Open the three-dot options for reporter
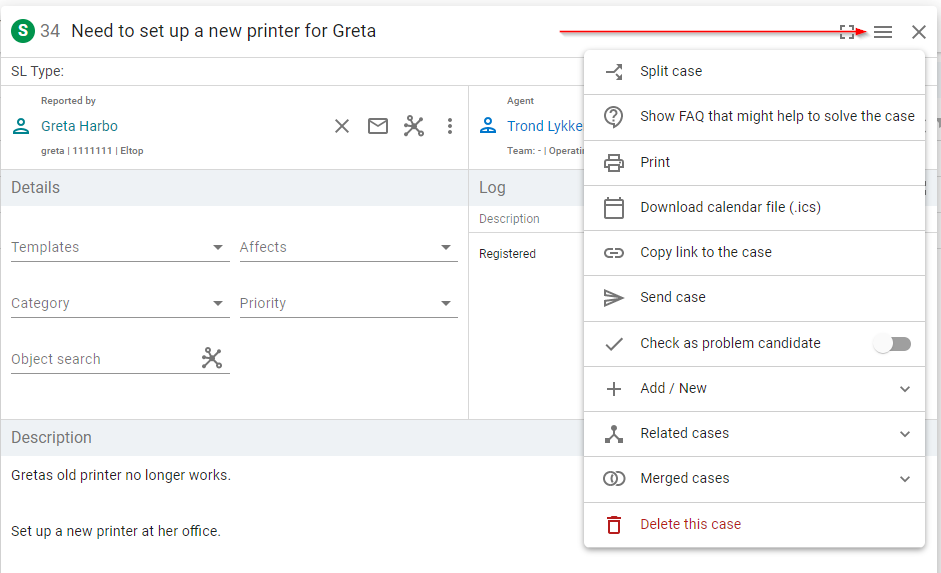This screenshot has height=573, width=941. (x=449, y=126)
